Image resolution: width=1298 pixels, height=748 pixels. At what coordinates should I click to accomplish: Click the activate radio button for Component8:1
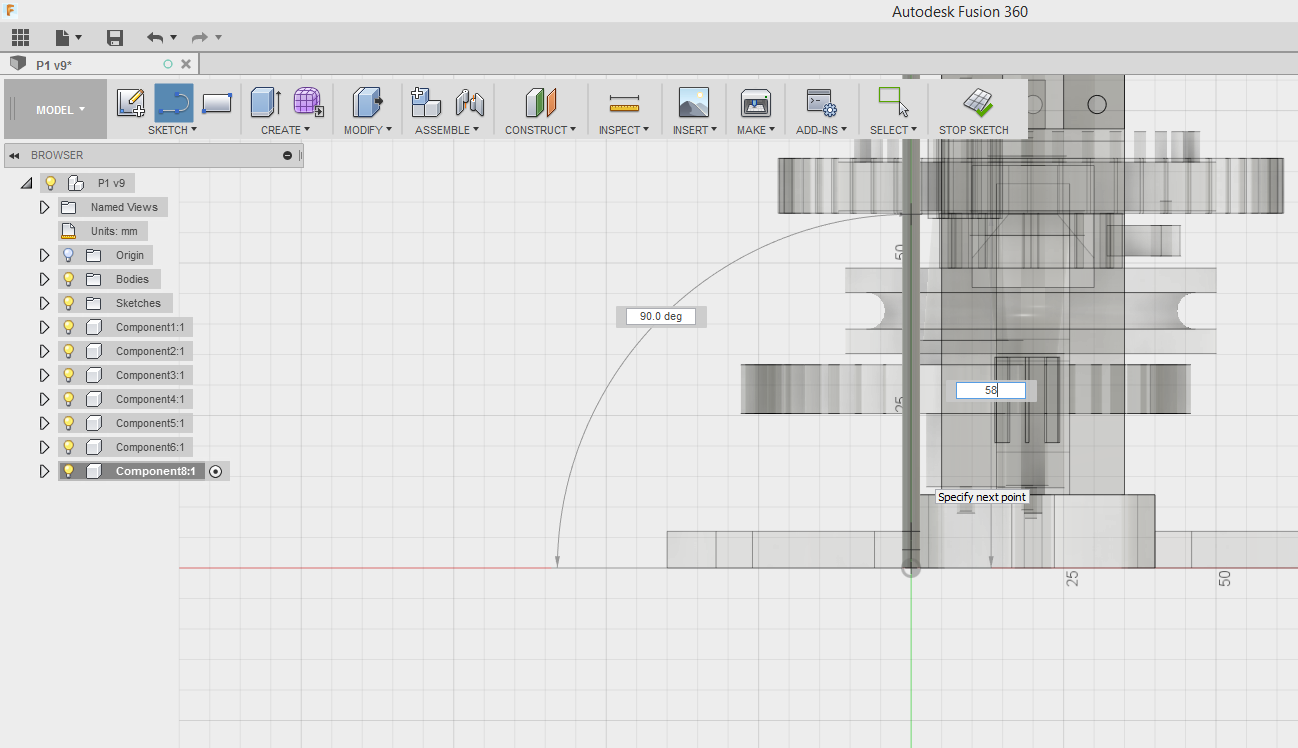pos(216,471)
